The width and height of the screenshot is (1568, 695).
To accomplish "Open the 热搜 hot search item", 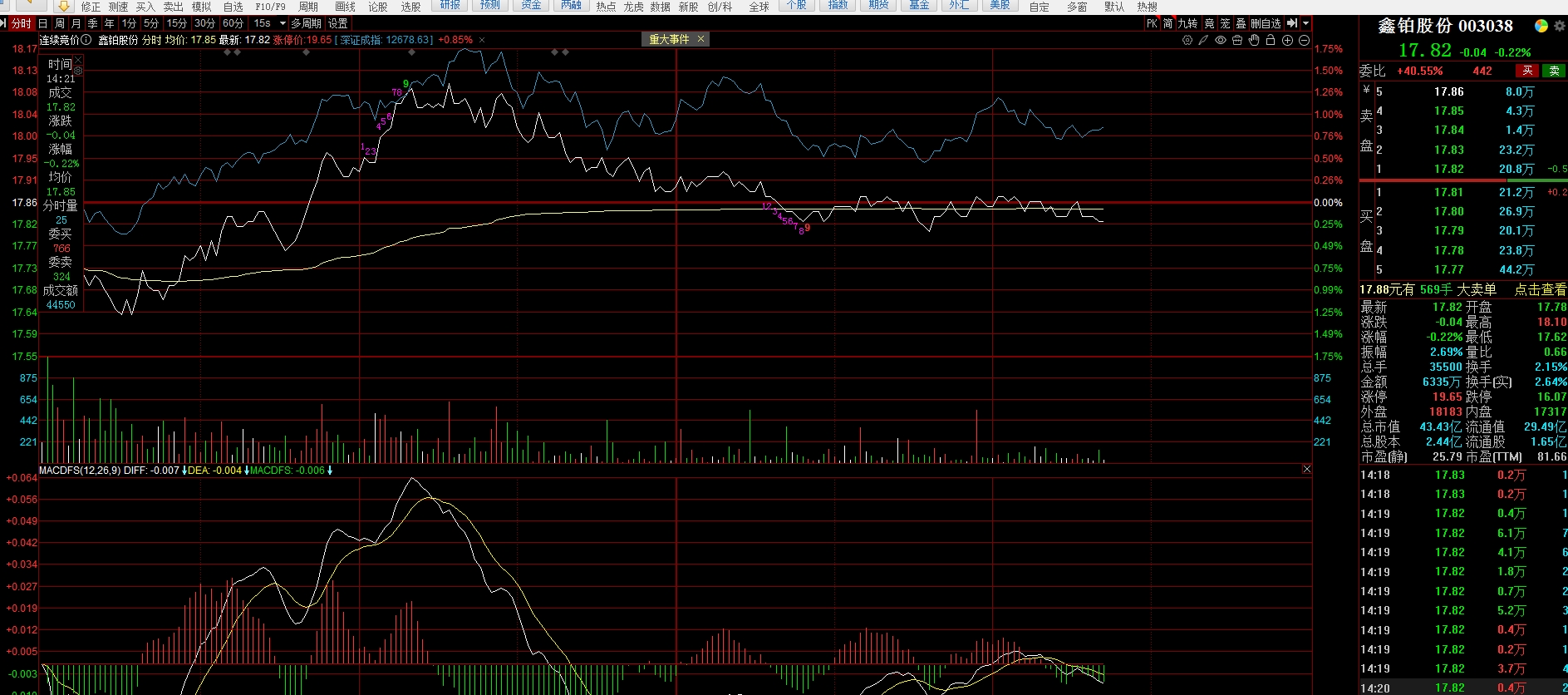I will 1147,7.
